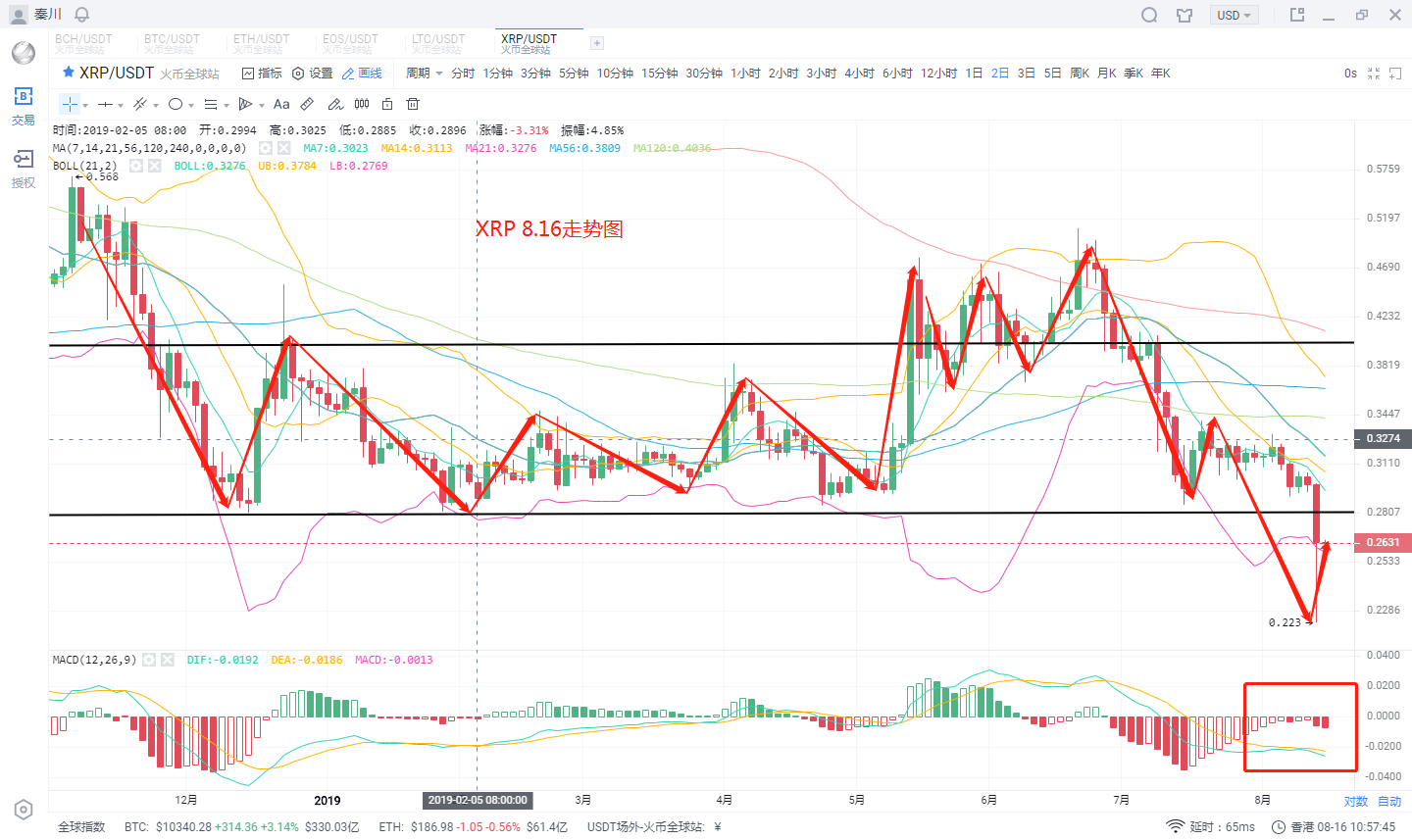
Task: Open the notification bell
Action: point(82,15)
